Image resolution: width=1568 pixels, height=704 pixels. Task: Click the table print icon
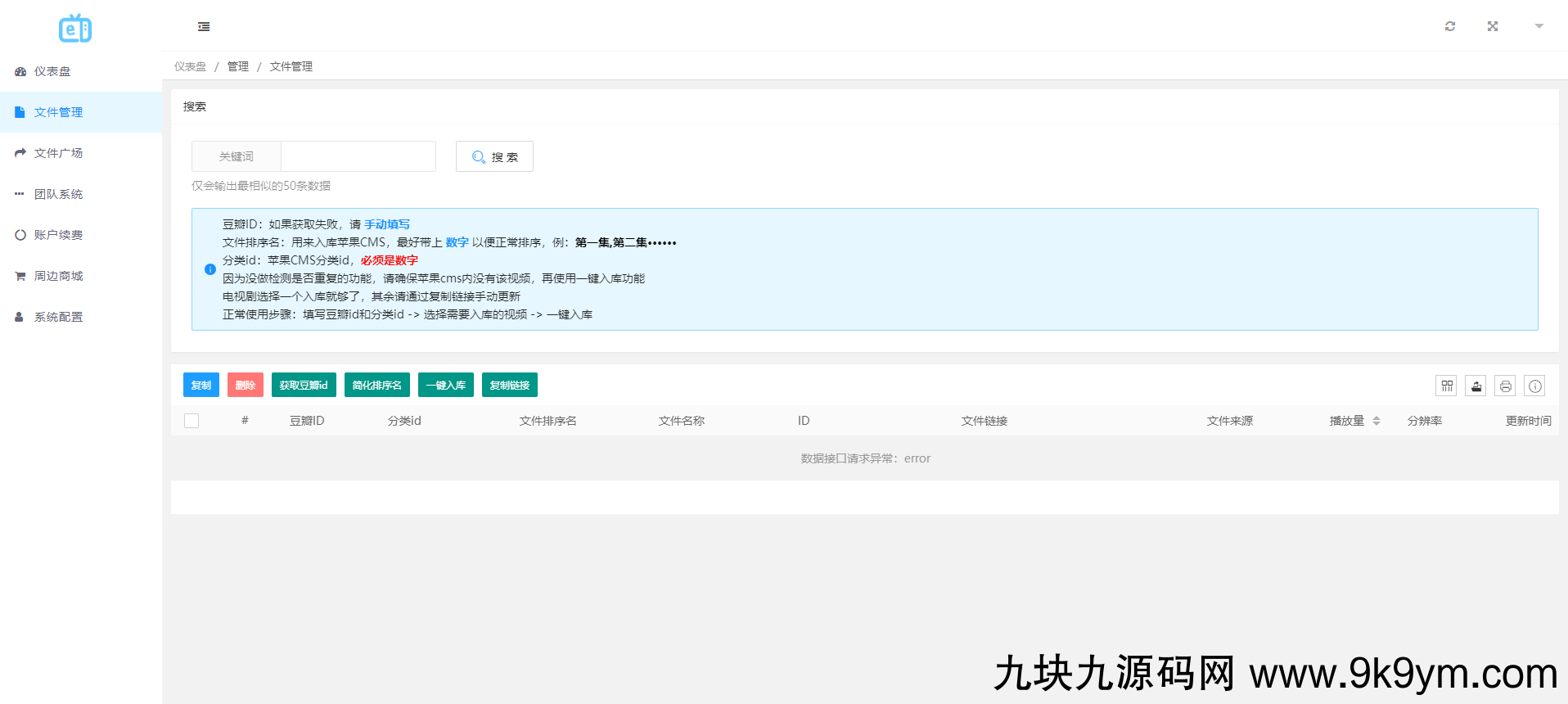1505,386
